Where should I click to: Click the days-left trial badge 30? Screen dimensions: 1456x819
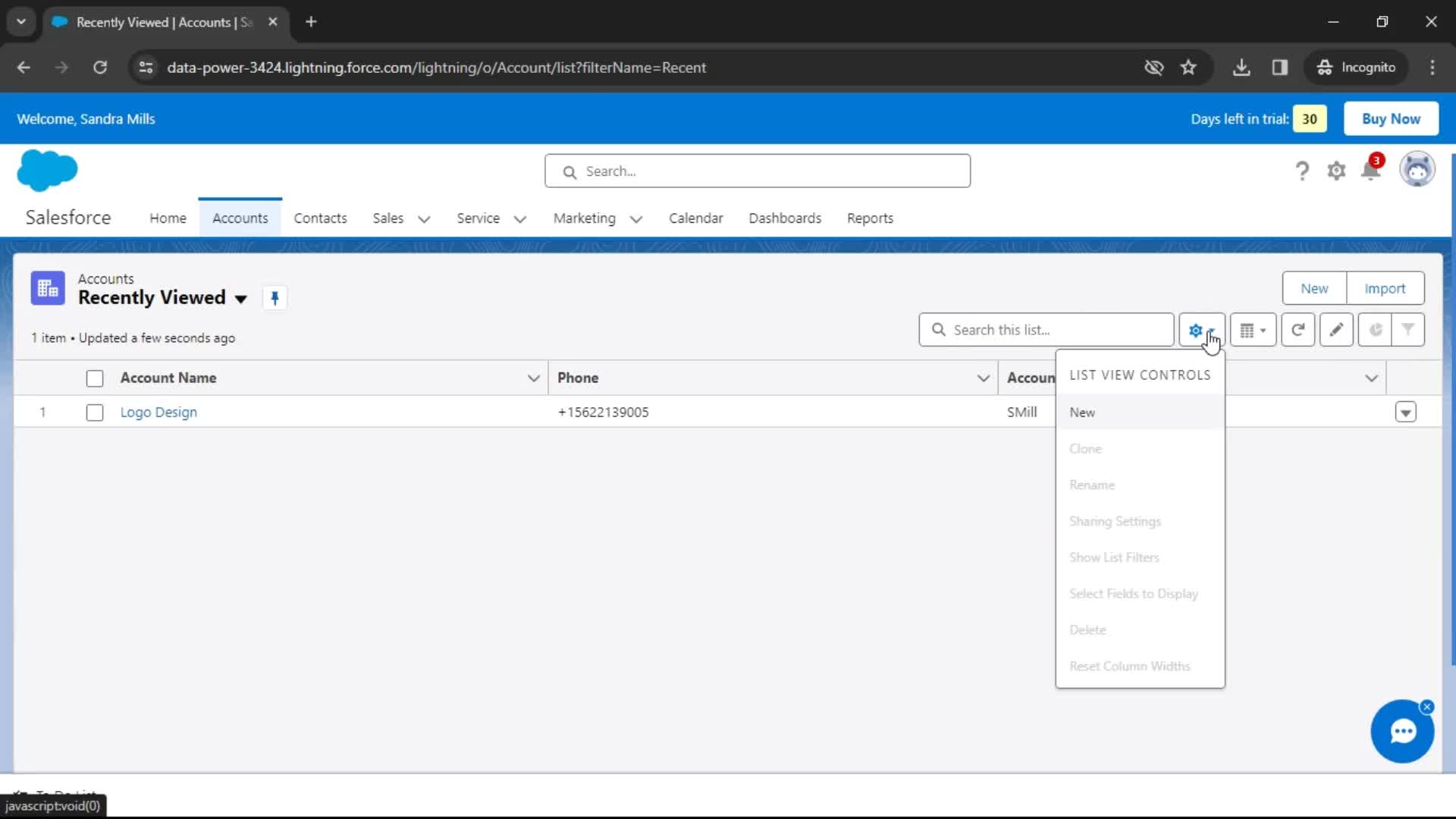tap(1310, 119)
